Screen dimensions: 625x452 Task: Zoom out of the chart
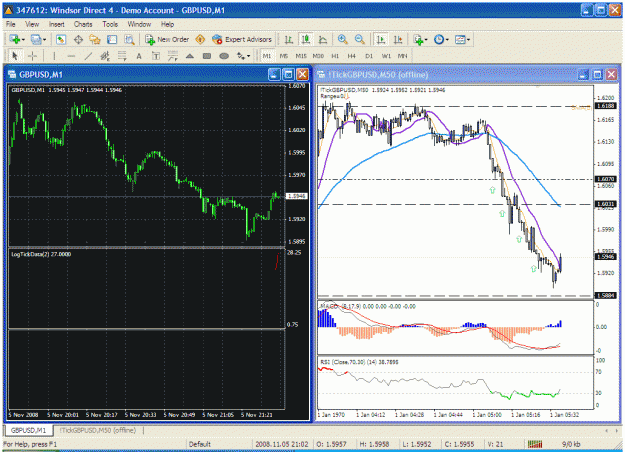(x=360, y=39)
